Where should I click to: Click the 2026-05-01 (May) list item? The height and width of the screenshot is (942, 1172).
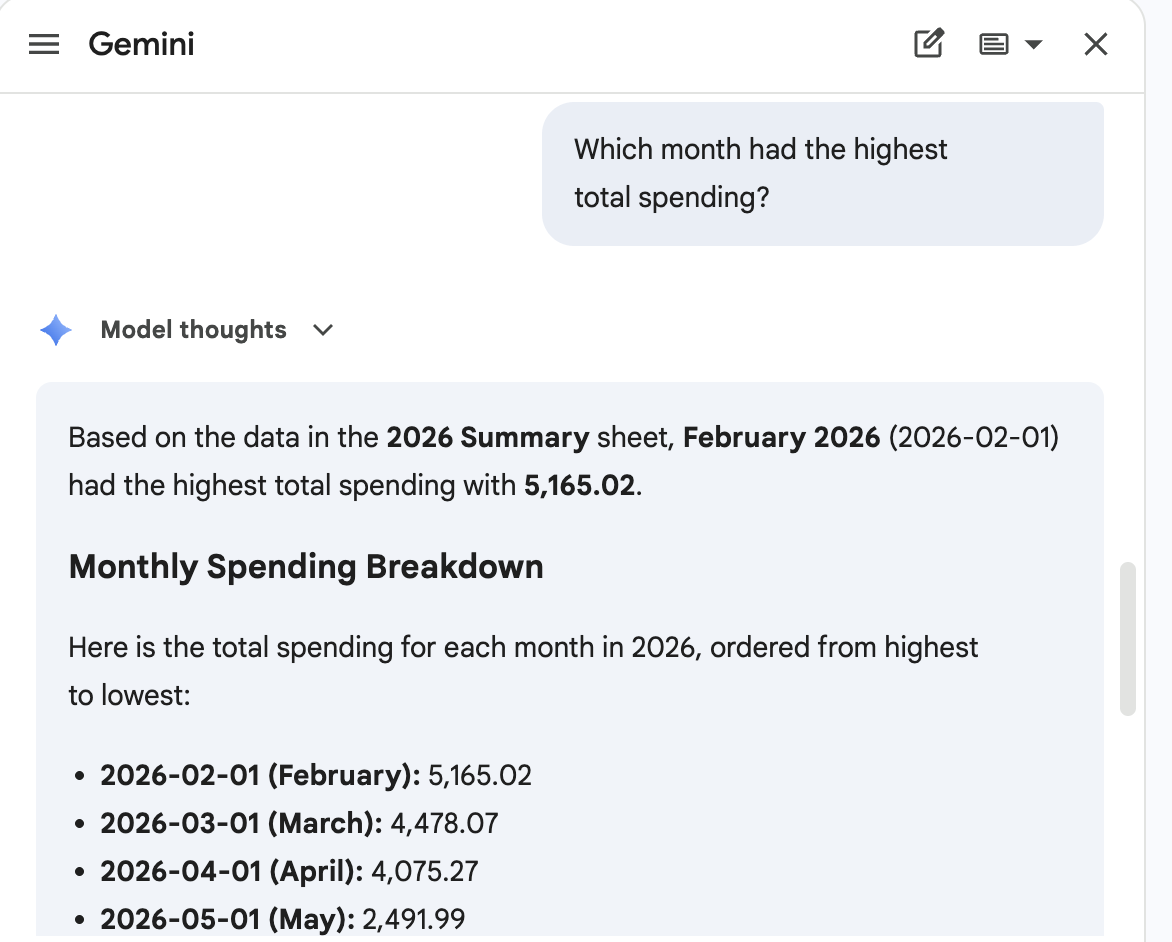(x=283, y=919)
